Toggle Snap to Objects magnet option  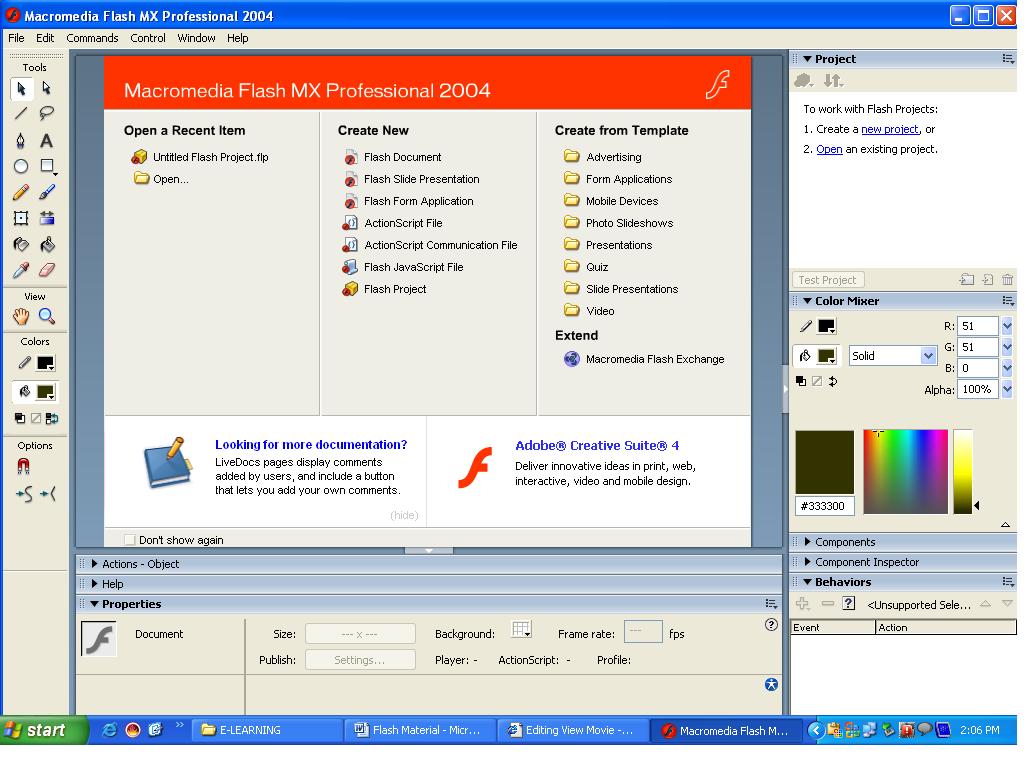pyautogui.click(x=23, y=466)
